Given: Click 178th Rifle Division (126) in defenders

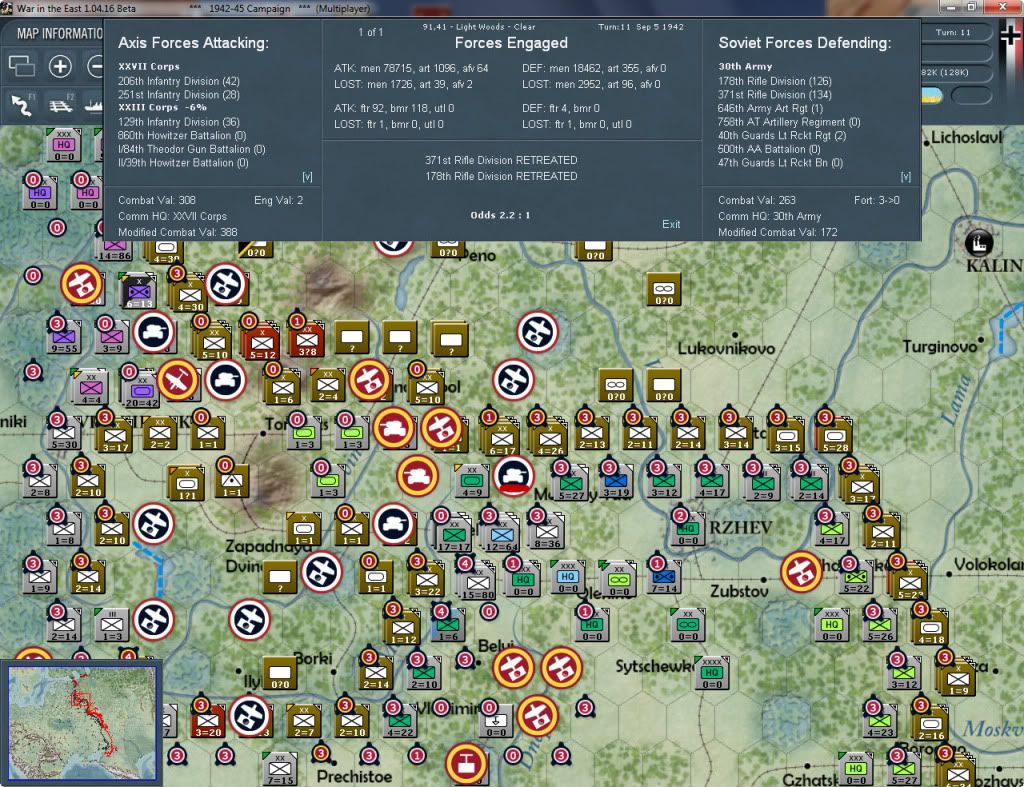Looking at the screenshot, I should click(775, 81).
